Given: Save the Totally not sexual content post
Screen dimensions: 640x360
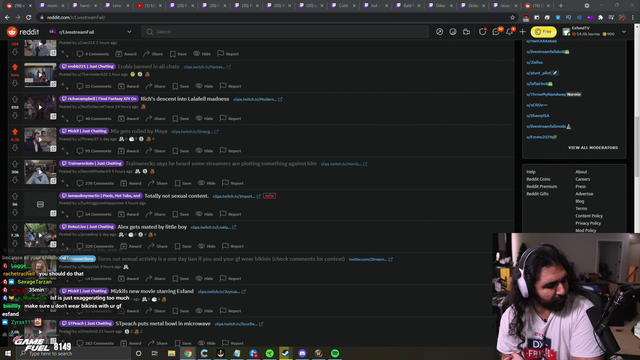Looking at the screenshot, I should pyautogui.click(x=181, y=214).
